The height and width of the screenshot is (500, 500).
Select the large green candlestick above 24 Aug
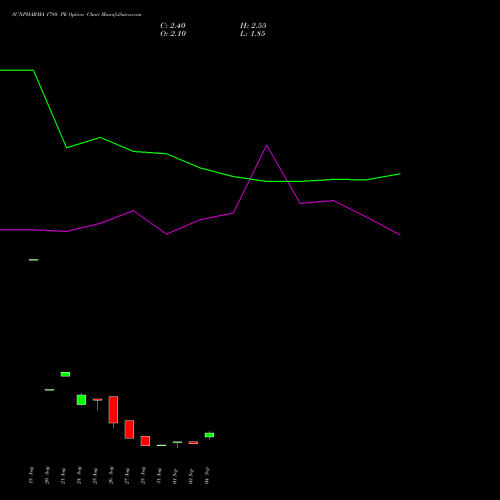(x=81, y=400)
